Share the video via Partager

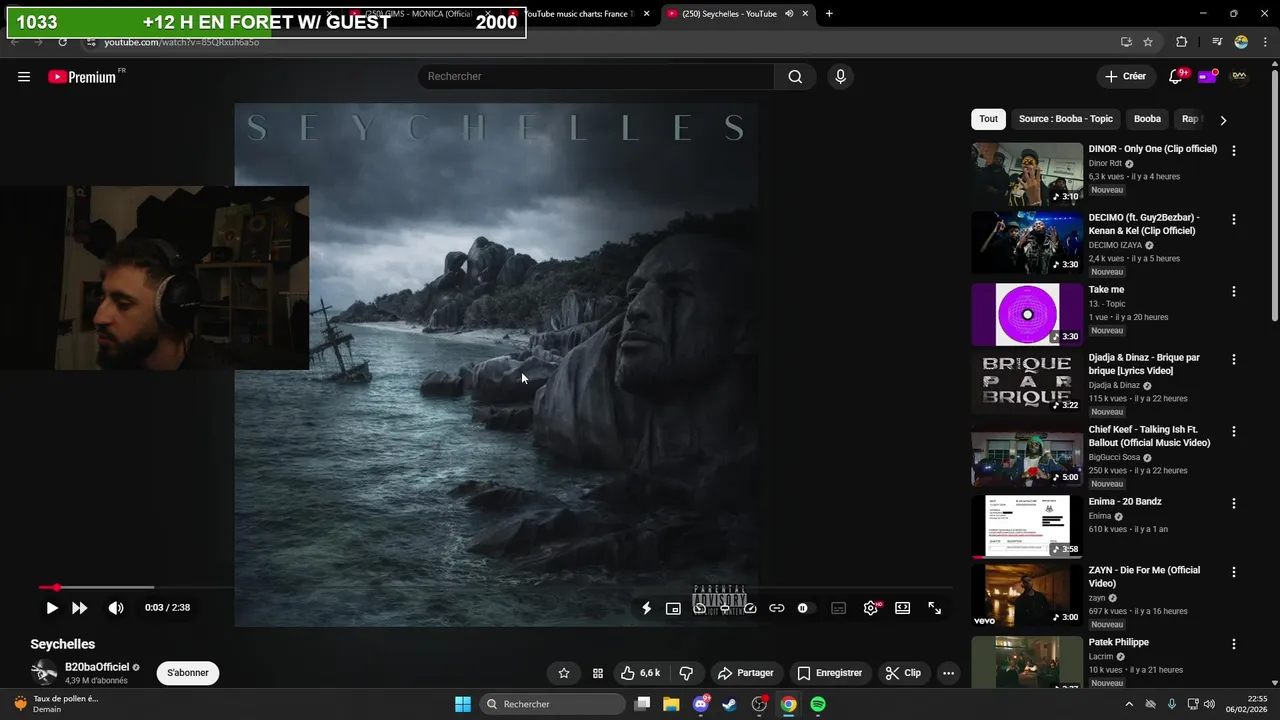(746, 673)
